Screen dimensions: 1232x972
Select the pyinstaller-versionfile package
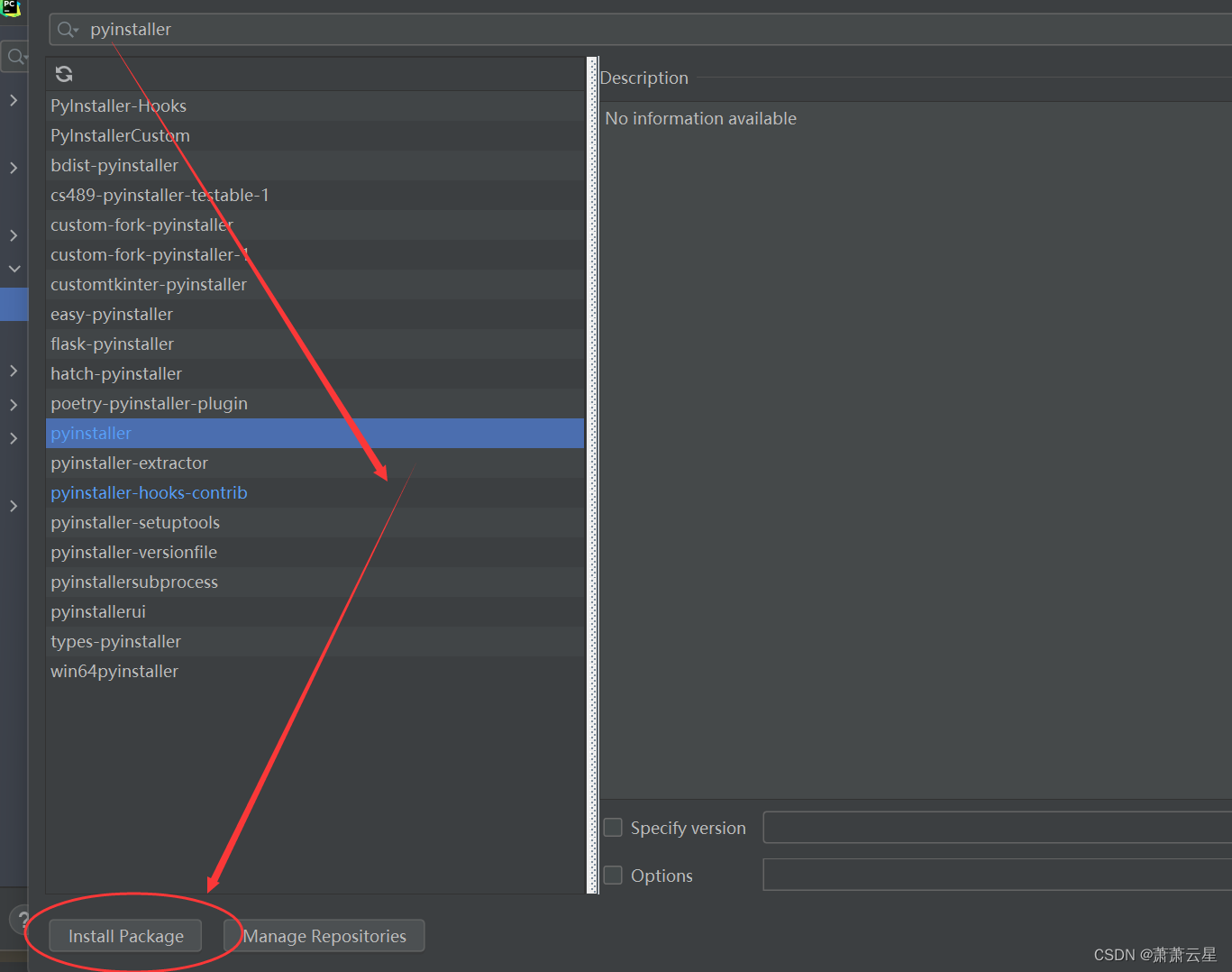coord(315,552)
